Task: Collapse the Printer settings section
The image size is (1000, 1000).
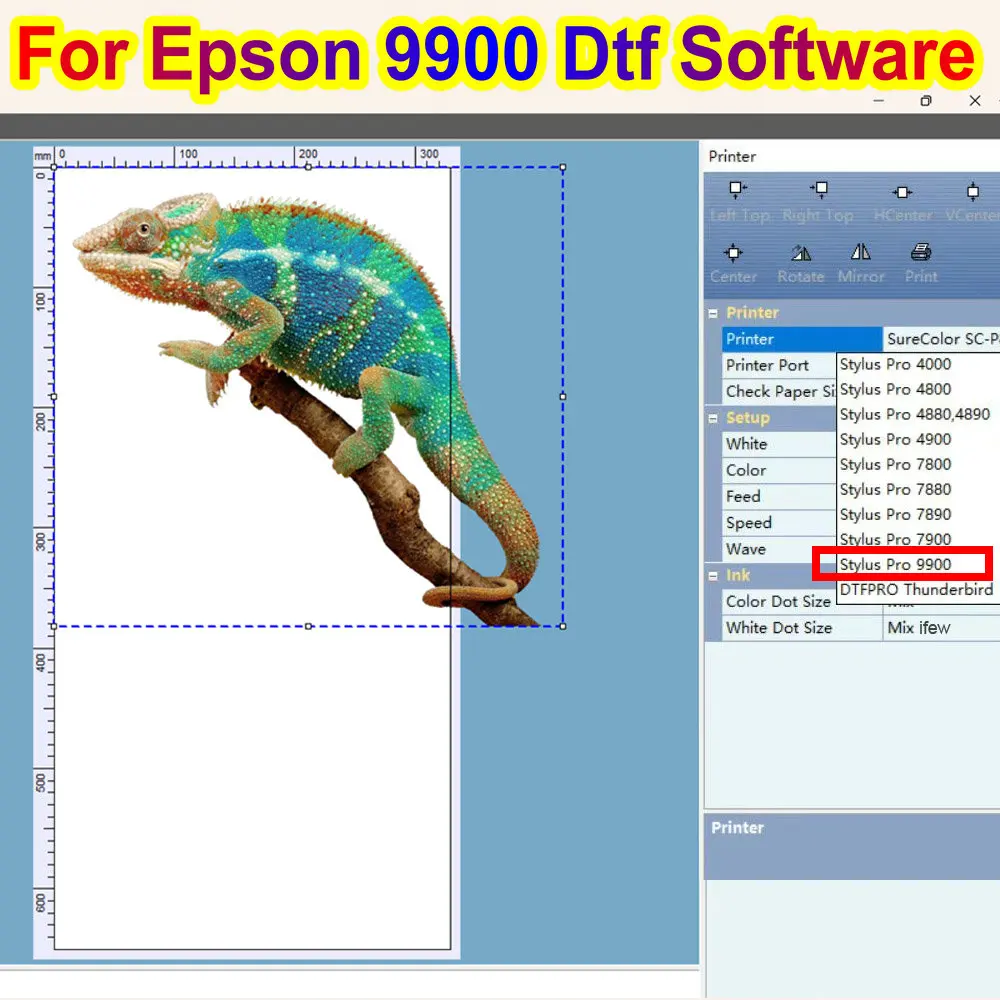Action: click(714, 312)
